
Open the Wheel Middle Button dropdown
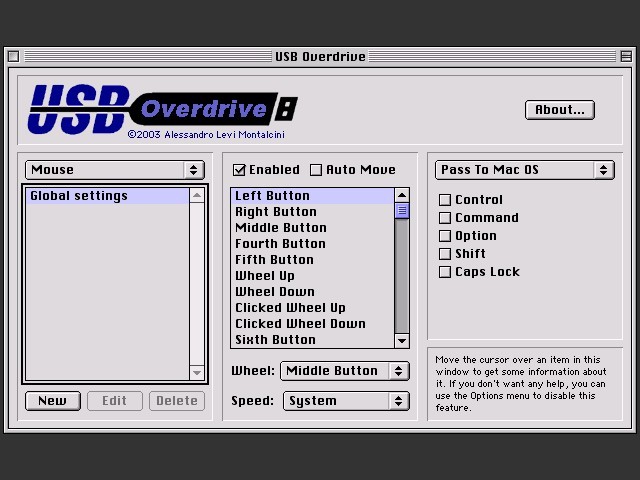[345, 371]
